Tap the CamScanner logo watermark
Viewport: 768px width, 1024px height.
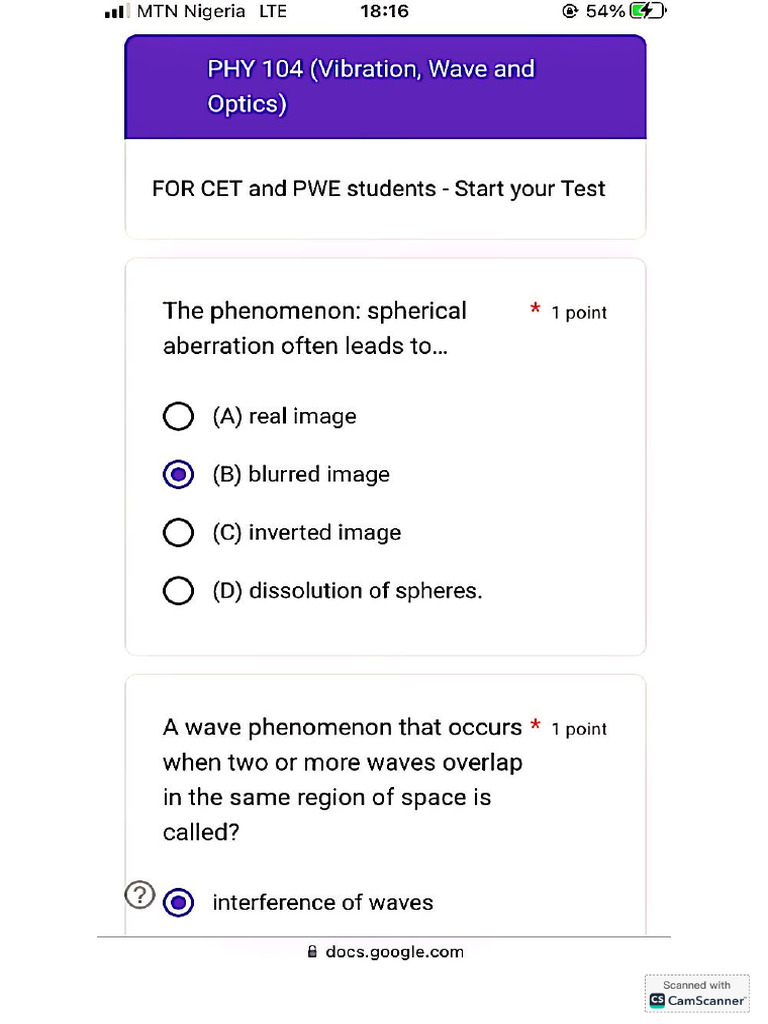(x=697, y=993)
